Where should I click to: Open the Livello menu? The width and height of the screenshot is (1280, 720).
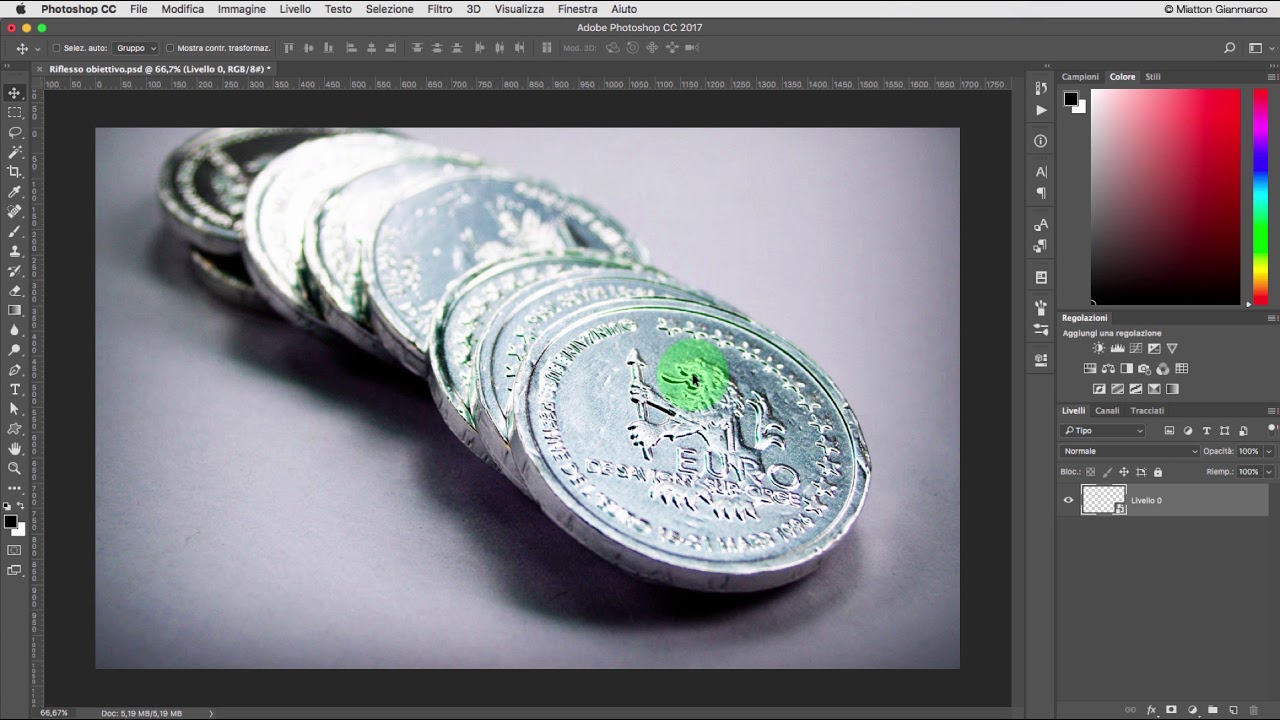click(x=295, y=9)
